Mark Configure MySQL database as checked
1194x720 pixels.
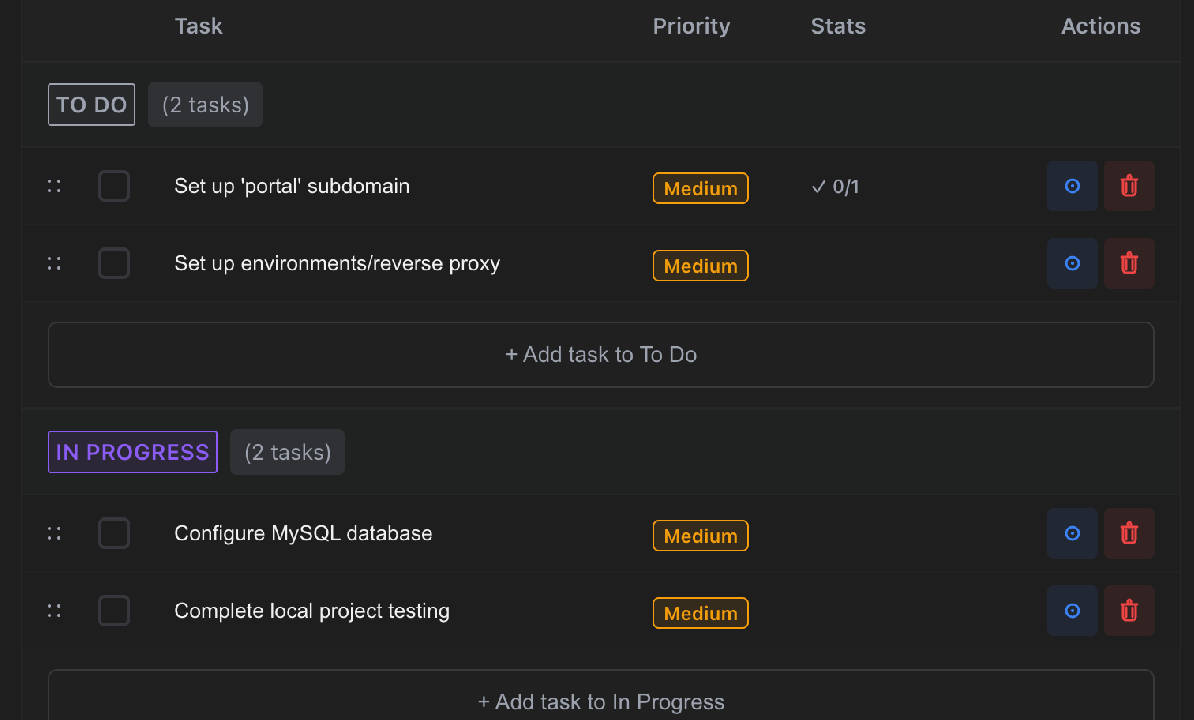point(114,533)
